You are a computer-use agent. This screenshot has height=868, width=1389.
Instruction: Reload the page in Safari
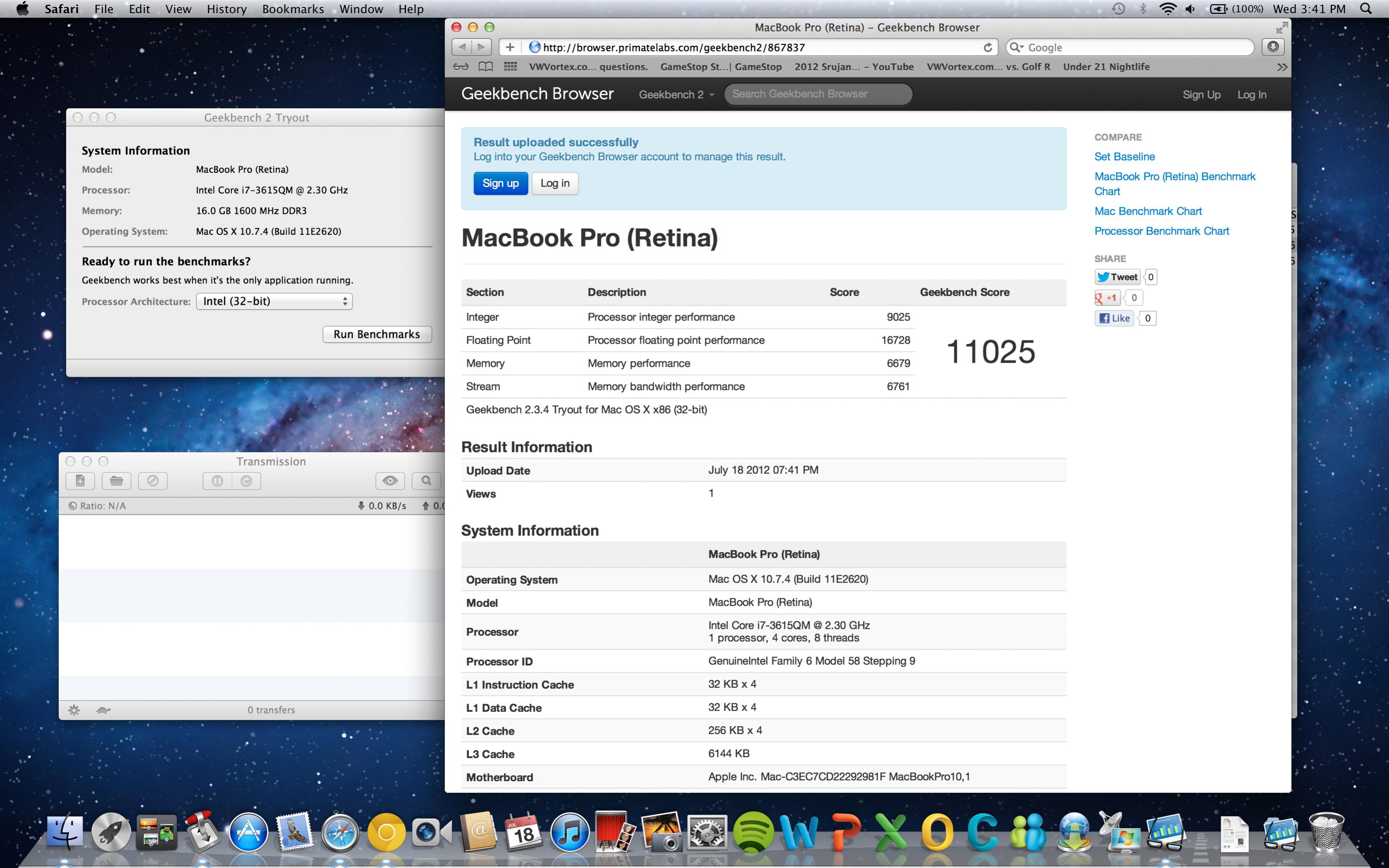coord(988,47)
